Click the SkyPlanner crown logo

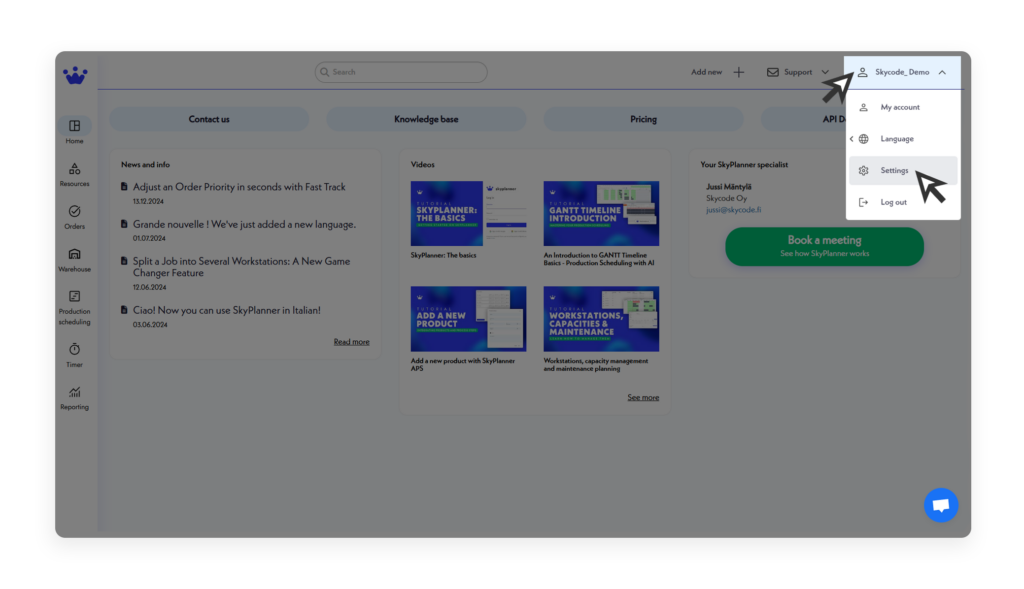(75, 74)
